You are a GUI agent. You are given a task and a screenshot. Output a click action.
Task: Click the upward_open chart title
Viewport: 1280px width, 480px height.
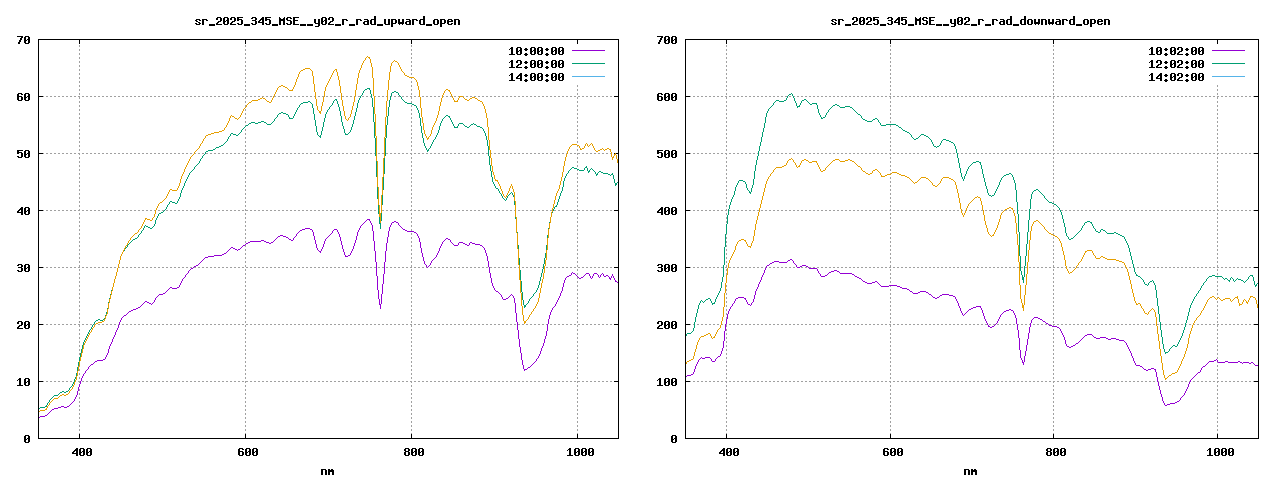(327, 21)
